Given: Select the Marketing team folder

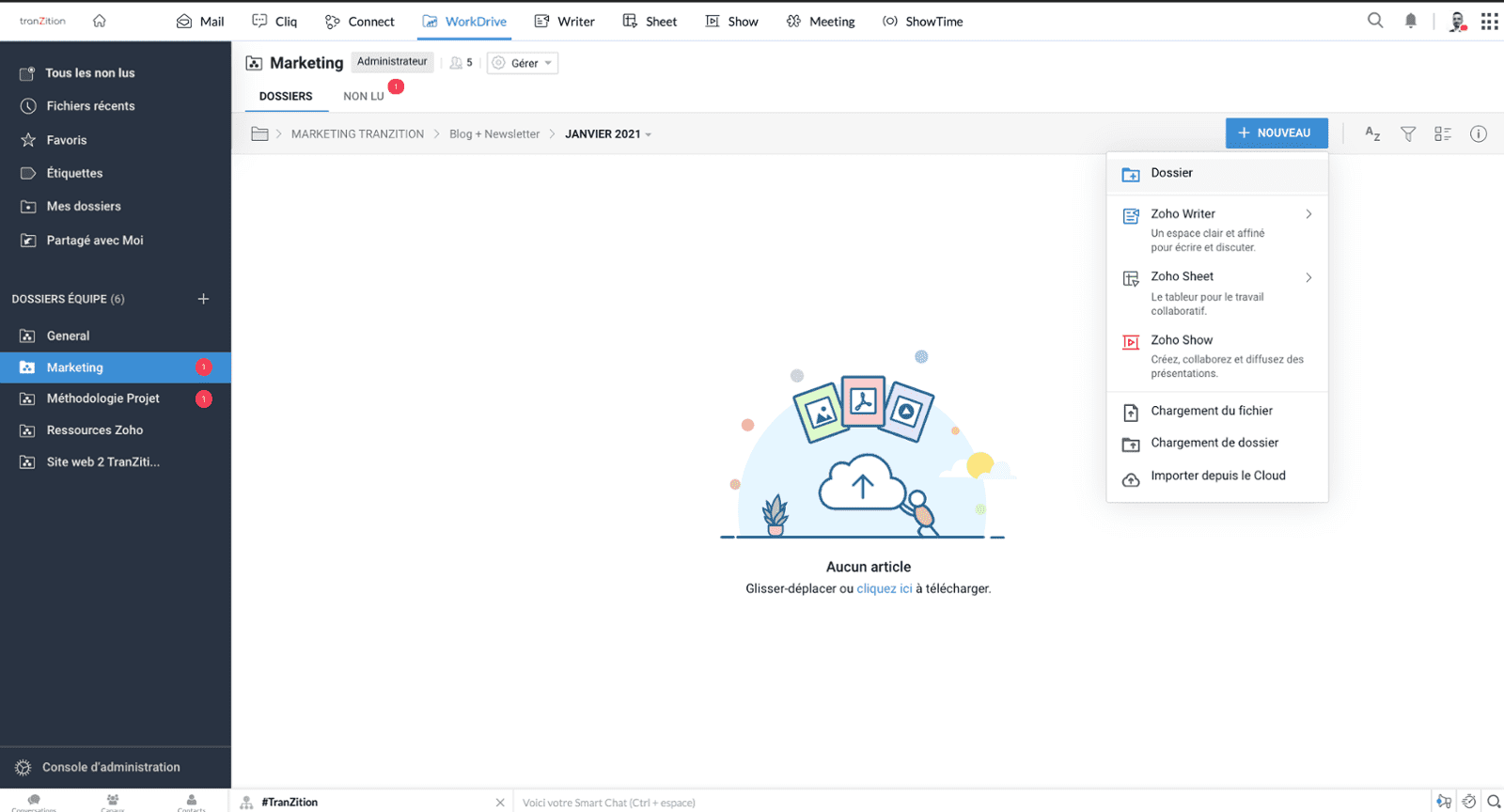Looking at the screenshot, I should 116,367.
